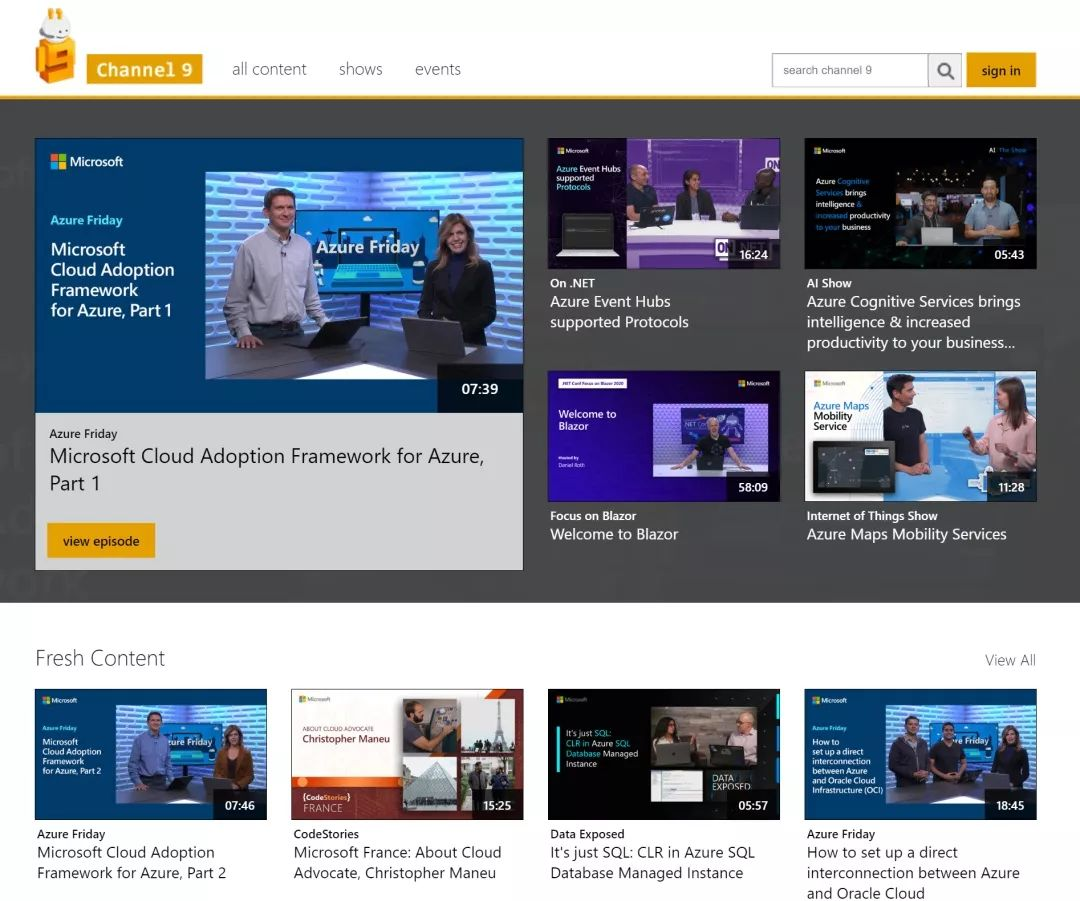Open the Internet of Things Show link
Screen dimensions: 1080x901
click(x=872, y=516)
